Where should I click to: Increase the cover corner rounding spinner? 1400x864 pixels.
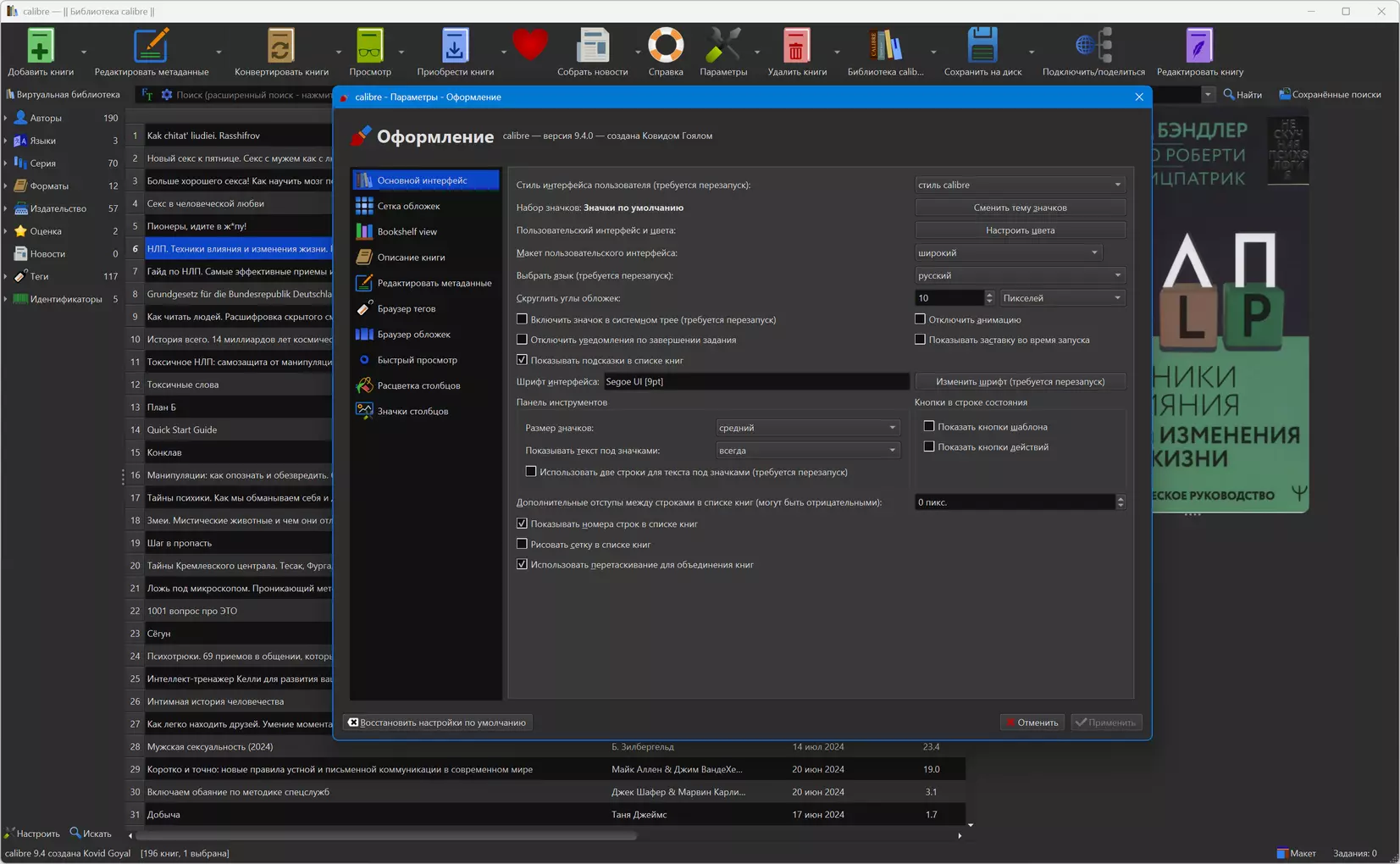coord(989,294)
